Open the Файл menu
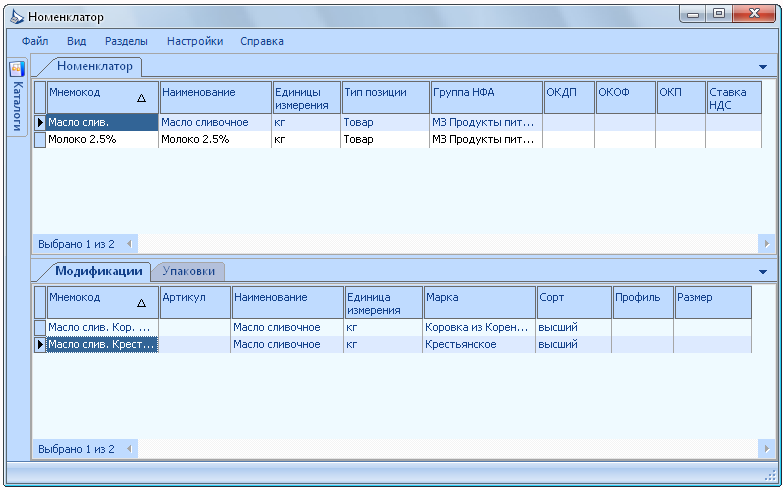783x490 pixels. pyautogui.click(x=35, y=41)
